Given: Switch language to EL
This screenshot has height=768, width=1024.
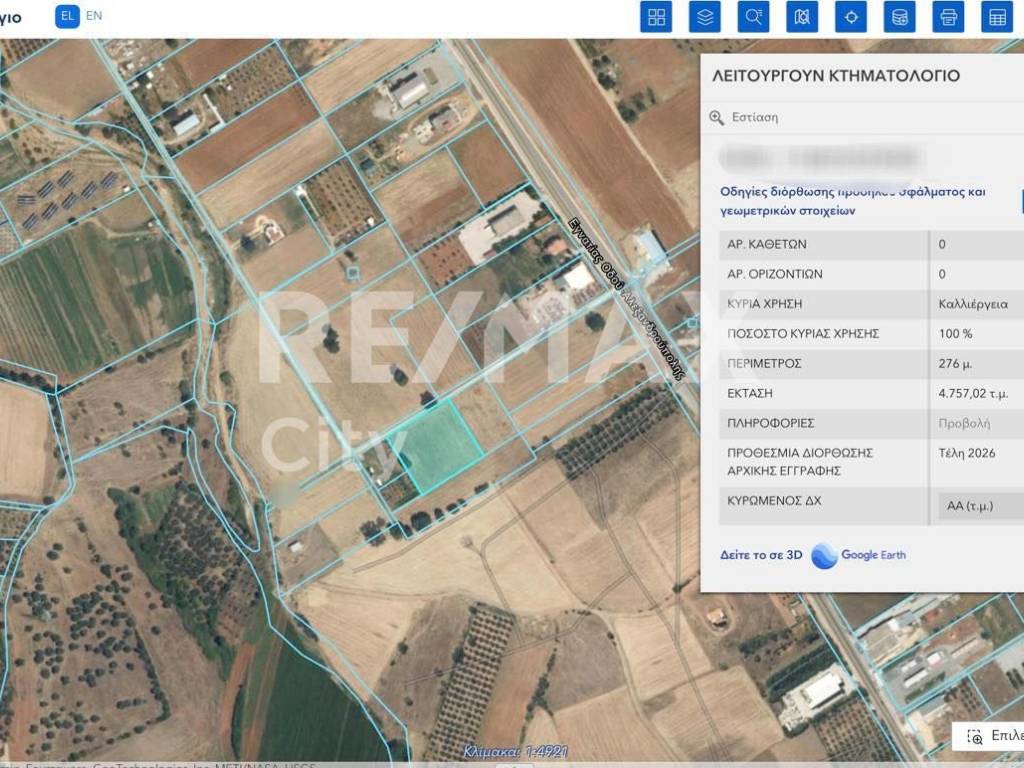Looking at the screenshot, I should (67, 16).
